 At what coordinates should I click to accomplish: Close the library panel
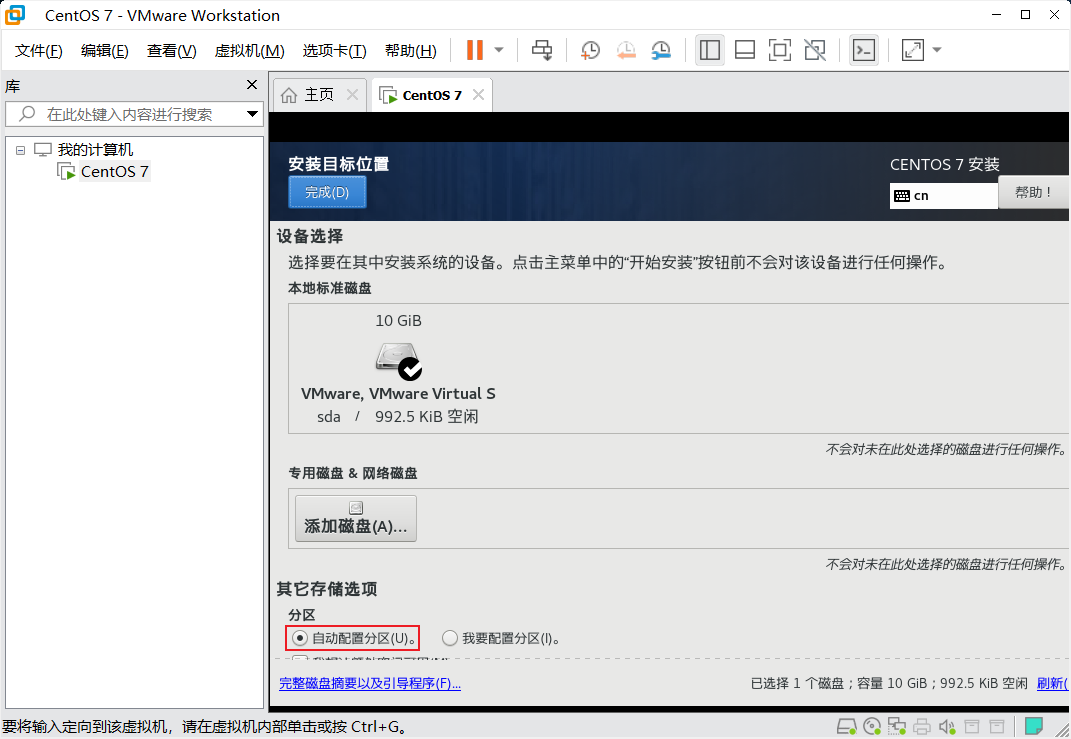252,85
